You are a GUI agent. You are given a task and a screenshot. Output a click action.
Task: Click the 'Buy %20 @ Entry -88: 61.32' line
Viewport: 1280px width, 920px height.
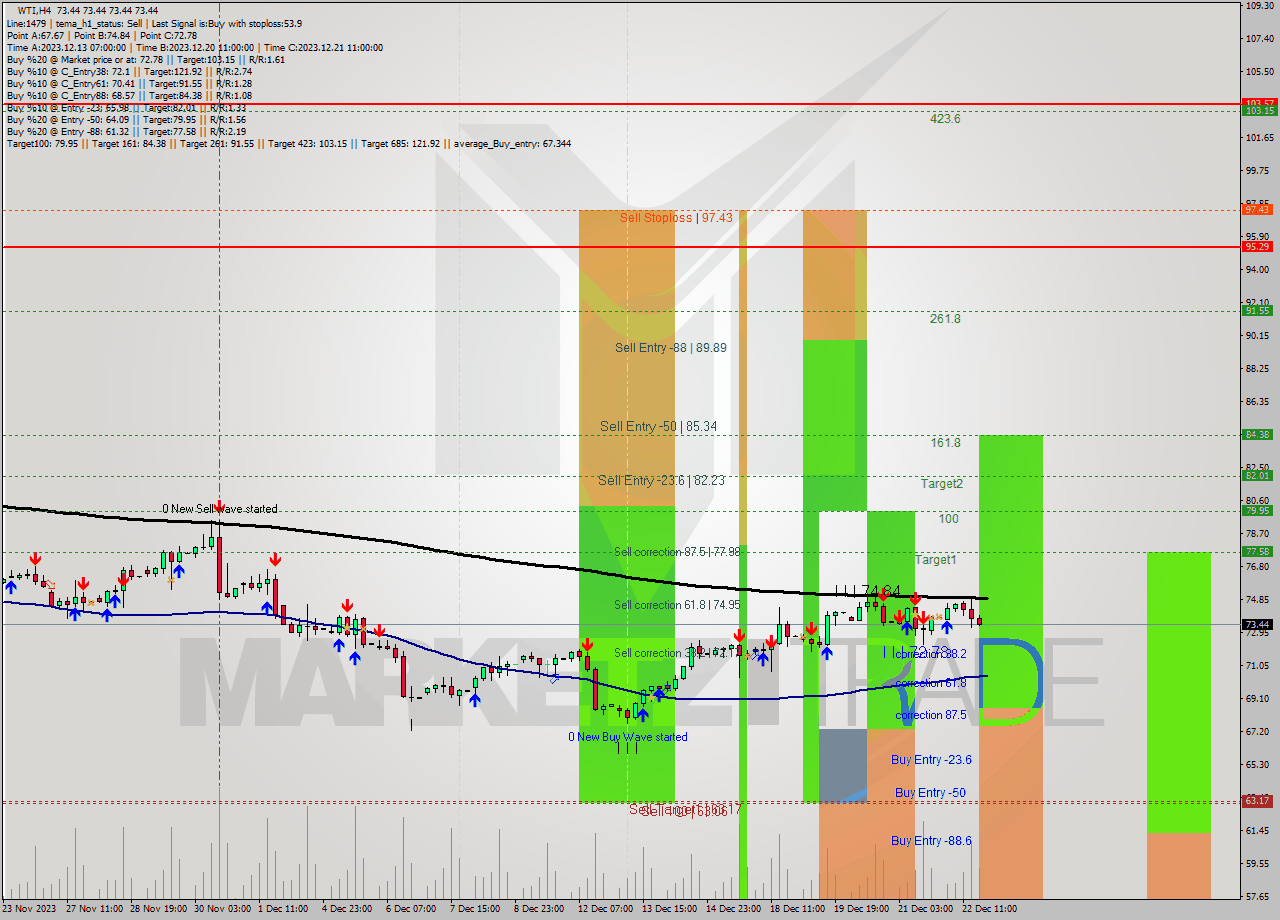pyautogui.click(x=126, y=132)
